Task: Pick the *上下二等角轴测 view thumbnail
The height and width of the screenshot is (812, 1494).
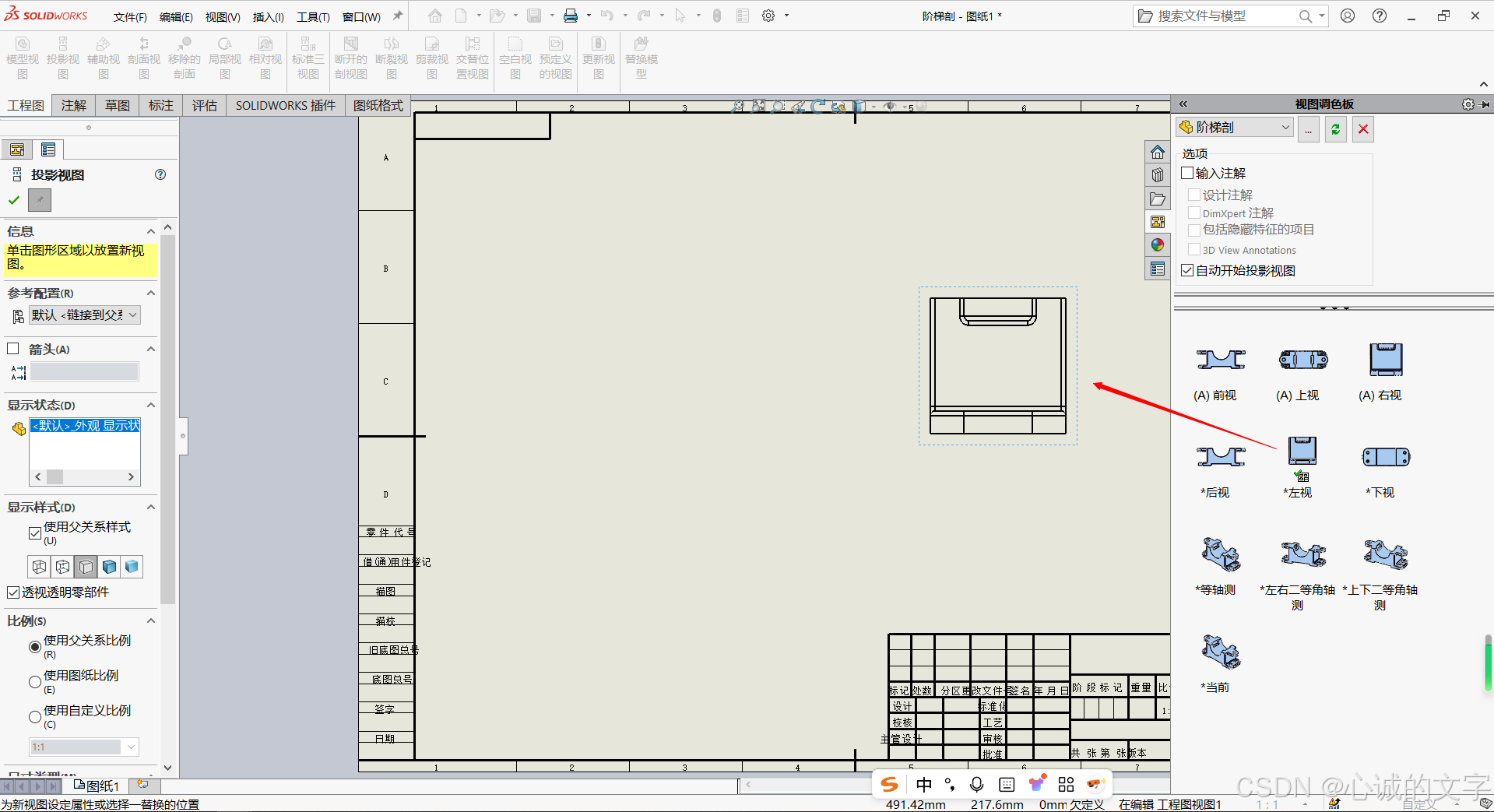Action: [1386, 554]
